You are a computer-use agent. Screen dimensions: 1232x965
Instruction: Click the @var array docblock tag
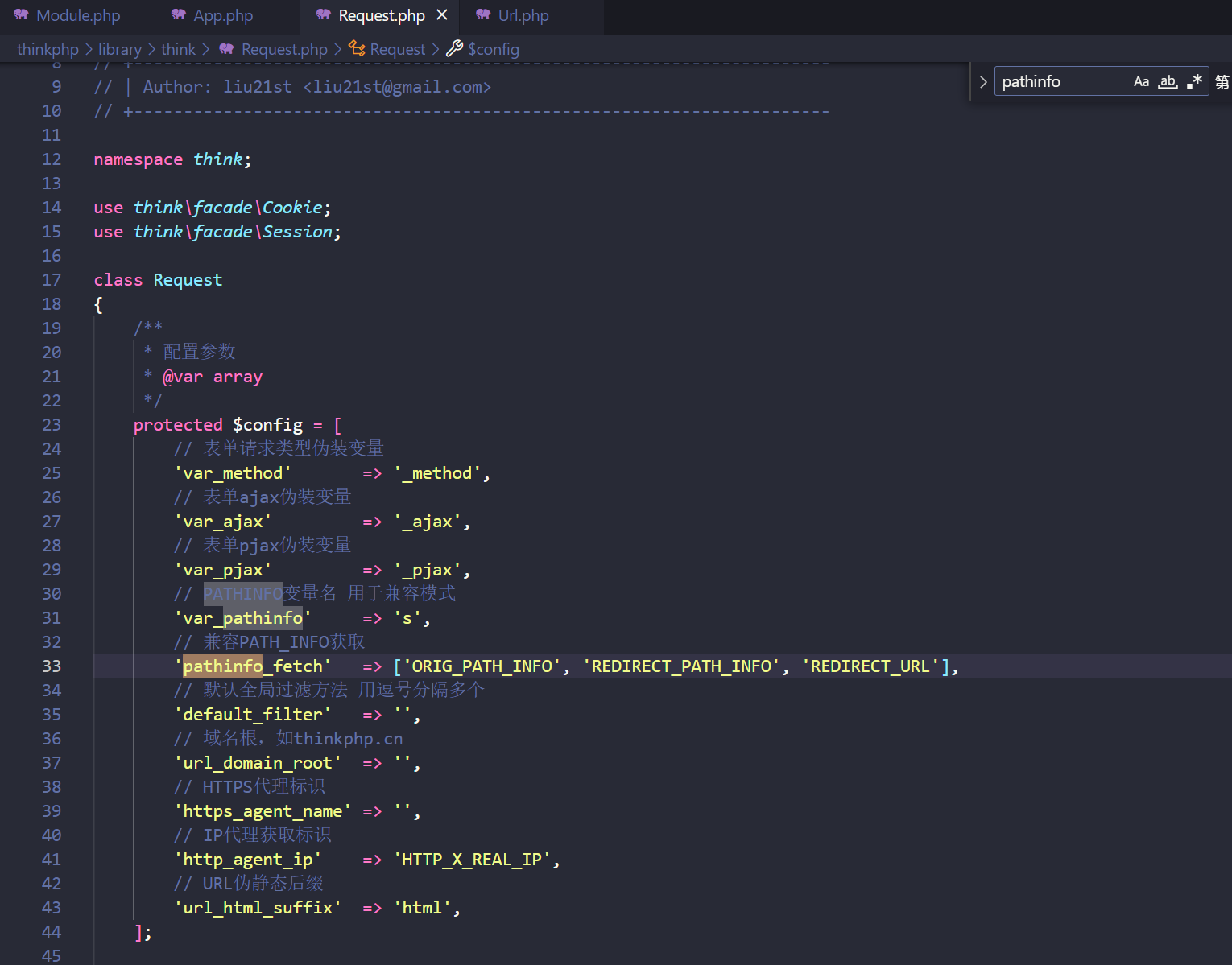(213, 377)
